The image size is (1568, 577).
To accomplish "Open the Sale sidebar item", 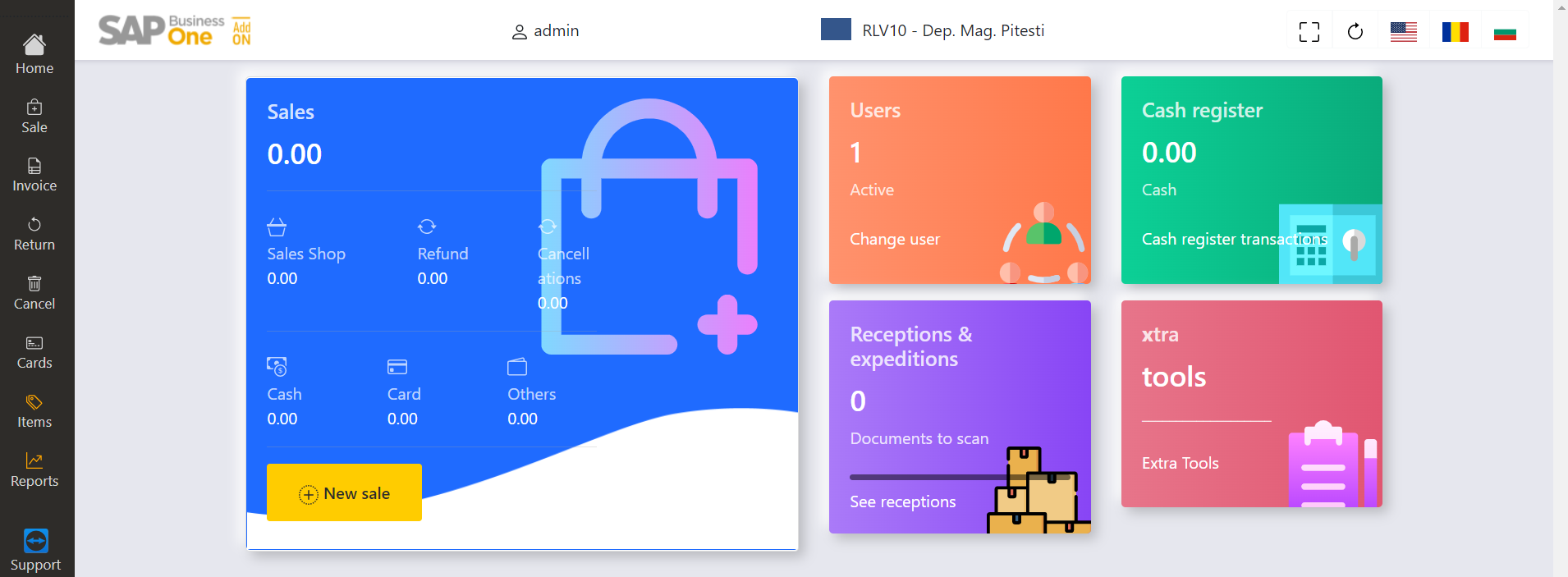I will pos(34,117).
